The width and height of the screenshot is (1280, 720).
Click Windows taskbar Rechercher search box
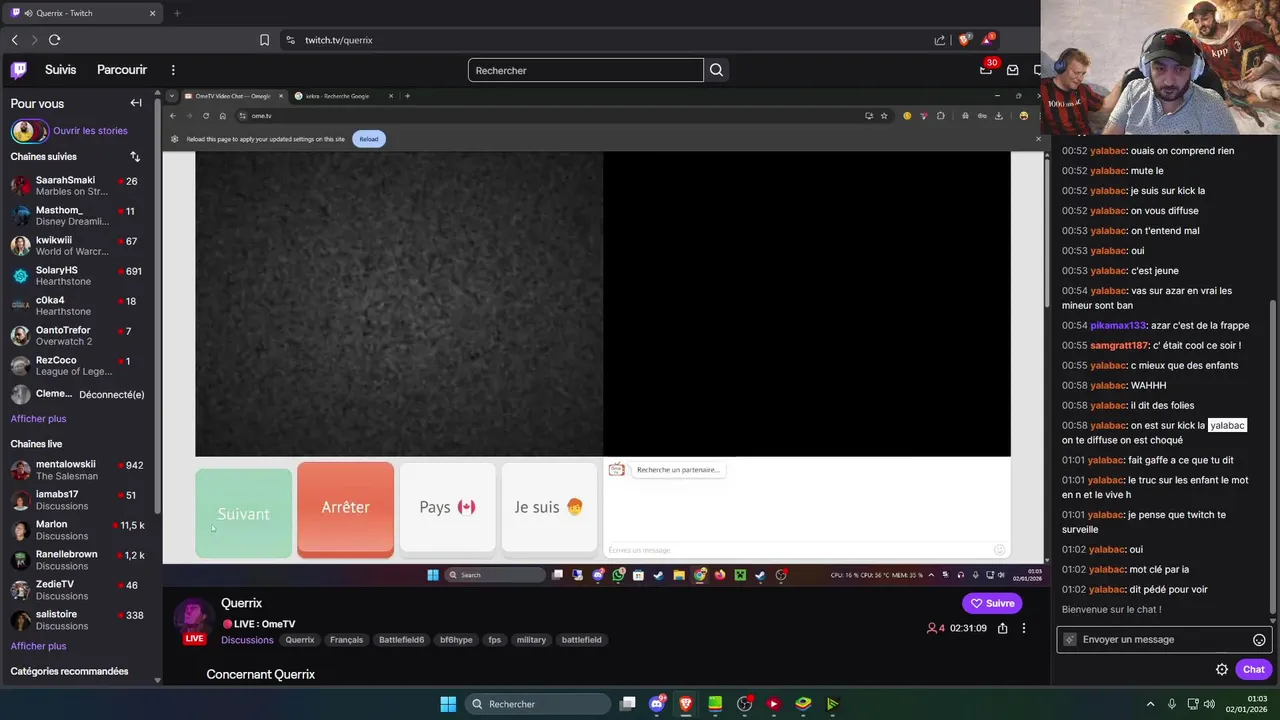pyautogui.click(x=538, y=704)
